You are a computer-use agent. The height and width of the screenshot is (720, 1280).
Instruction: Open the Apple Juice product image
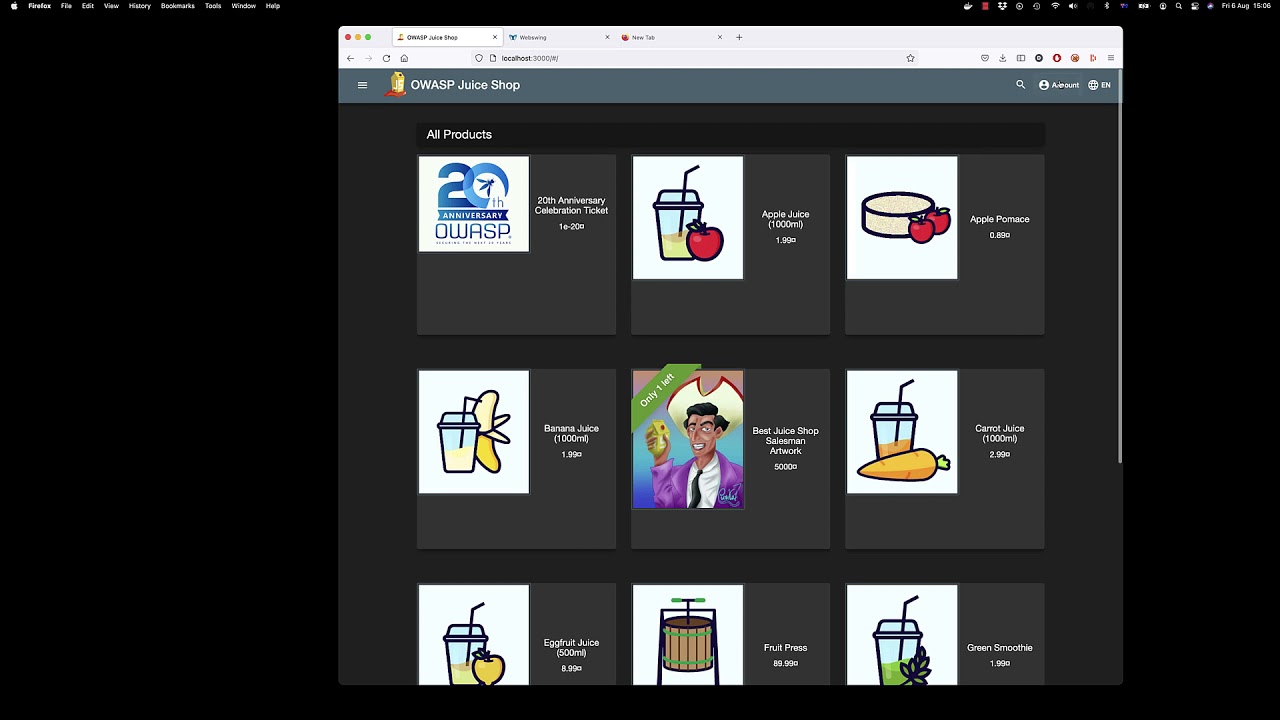(x=688, y=217)
